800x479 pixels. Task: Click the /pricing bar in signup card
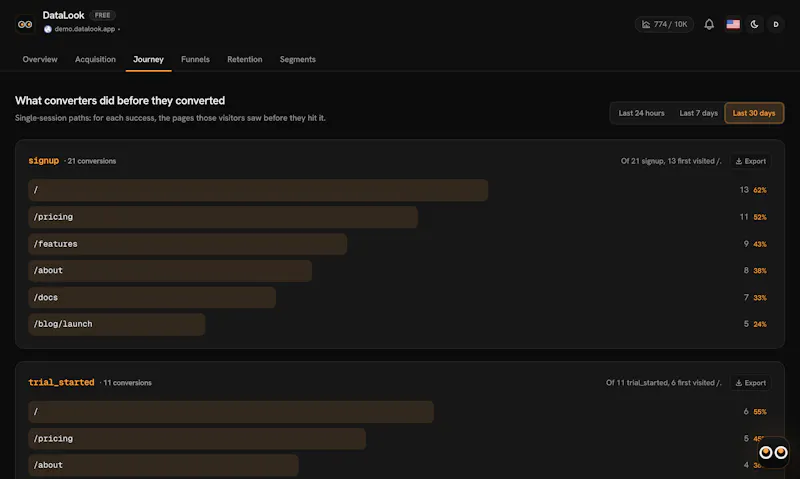tap(223, 217)
